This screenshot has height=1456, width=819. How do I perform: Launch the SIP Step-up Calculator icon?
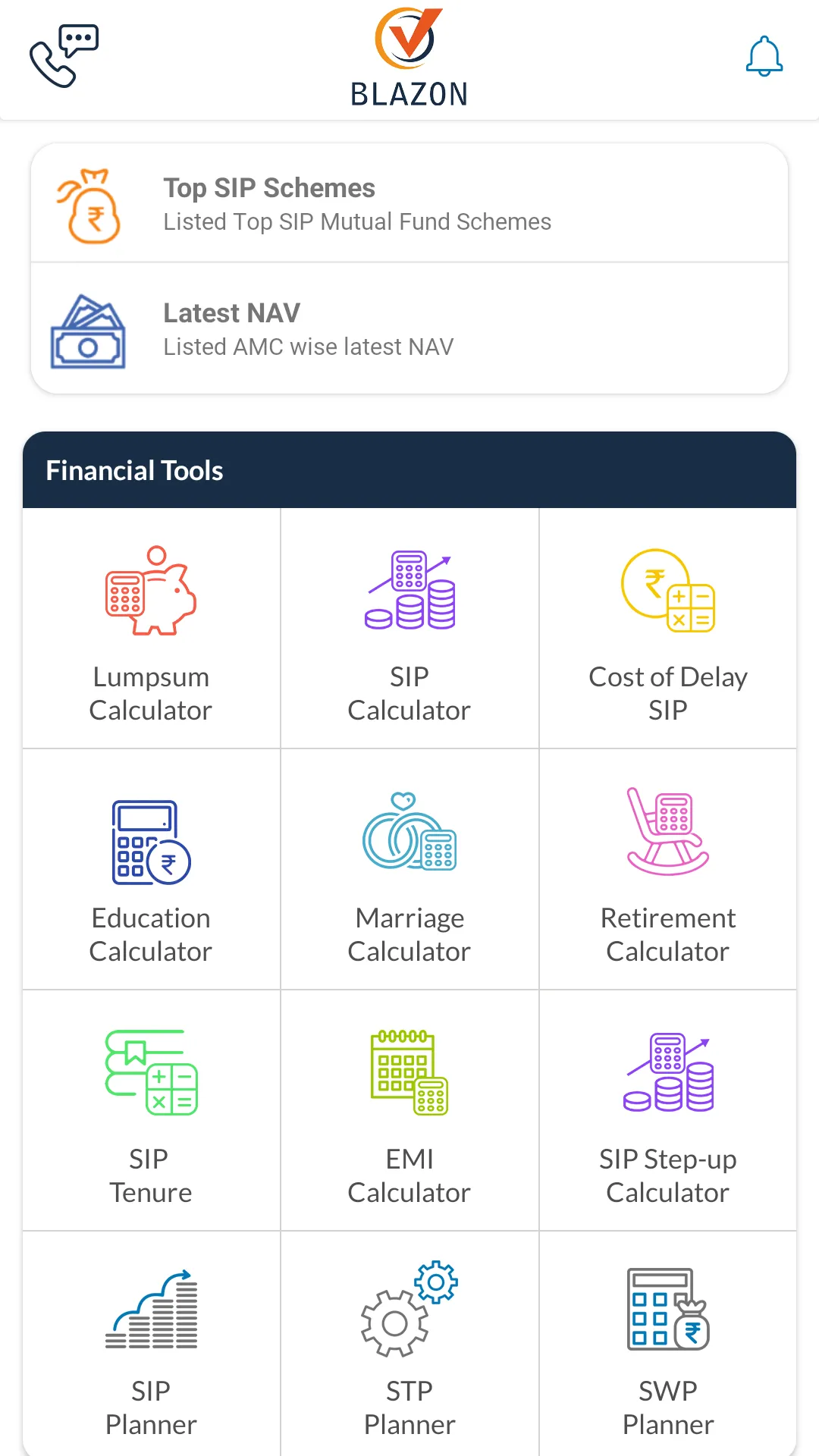[668, 1072]
